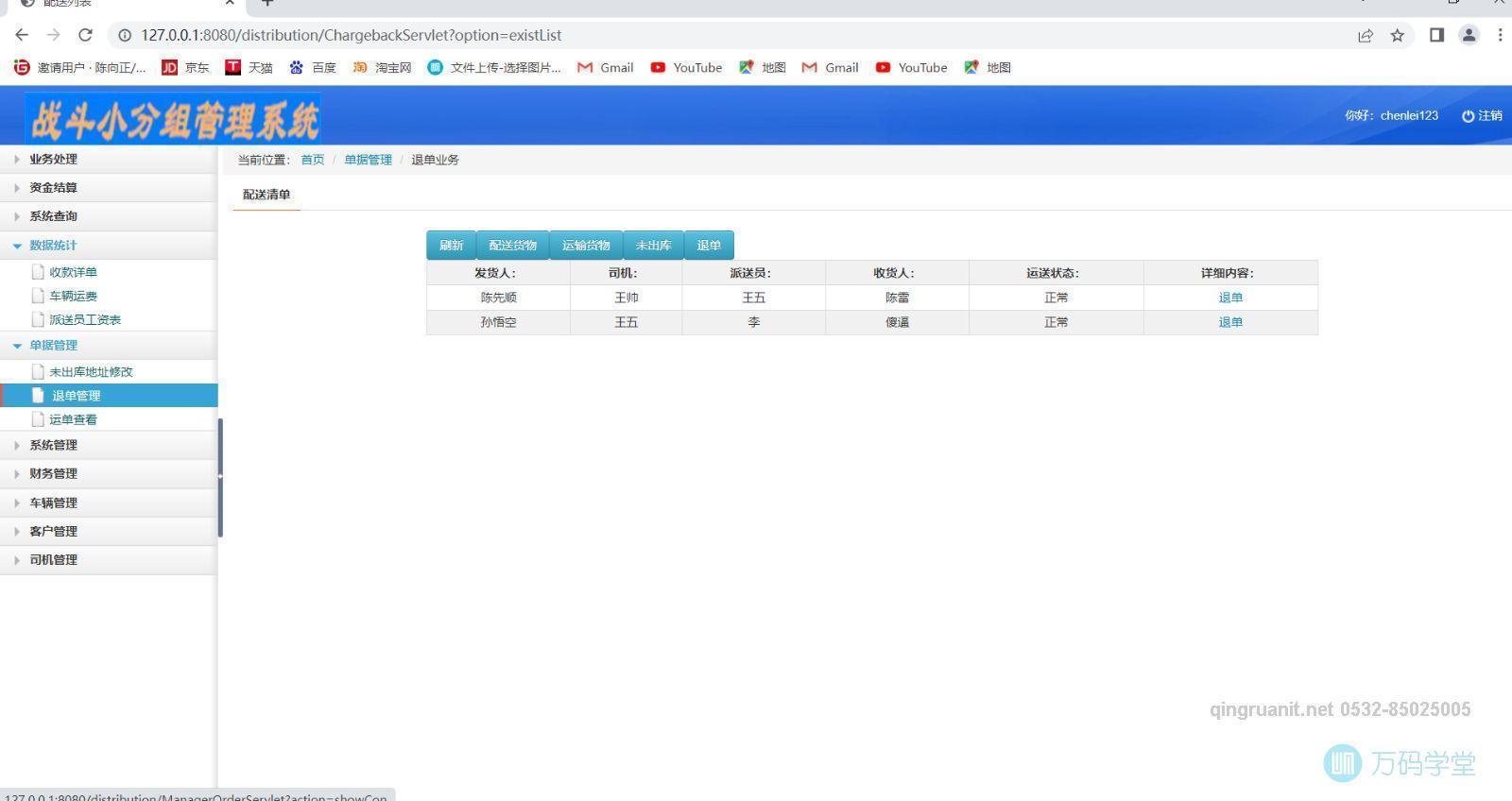Open Chrome three-dot menu
Image resolution: width=1512 pixels, height=801 pixels.
pos(1500,35)
